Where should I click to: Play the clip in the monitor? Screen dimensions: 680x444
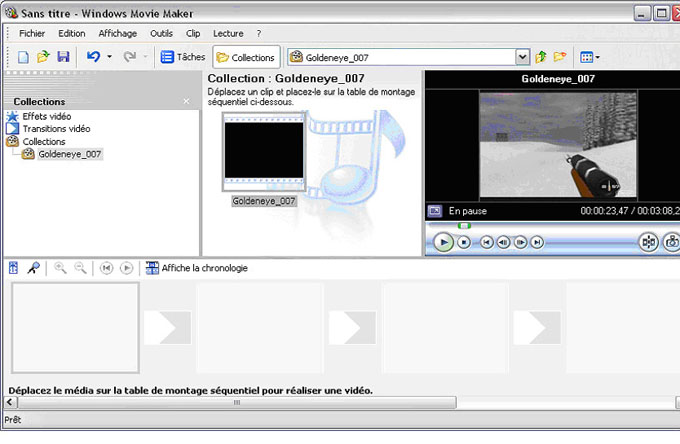(x=443, y=242)
